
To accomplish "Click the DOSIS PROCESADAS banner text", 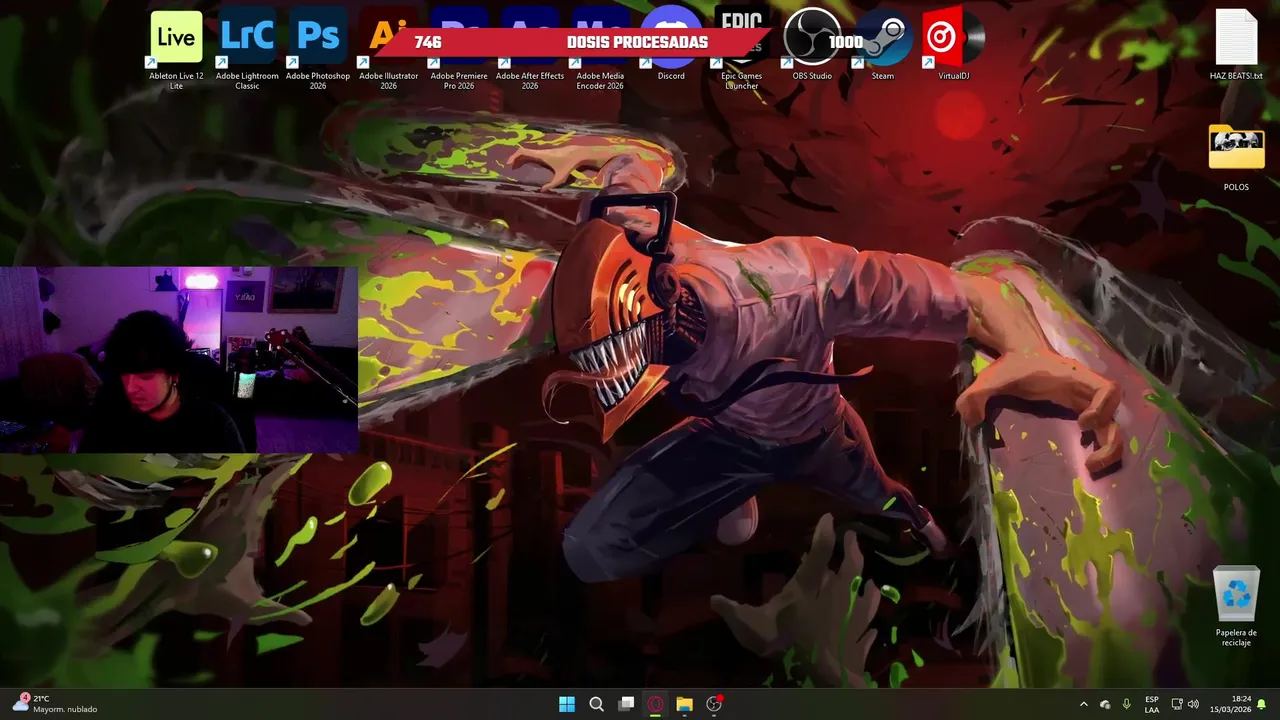I will 637,42.
